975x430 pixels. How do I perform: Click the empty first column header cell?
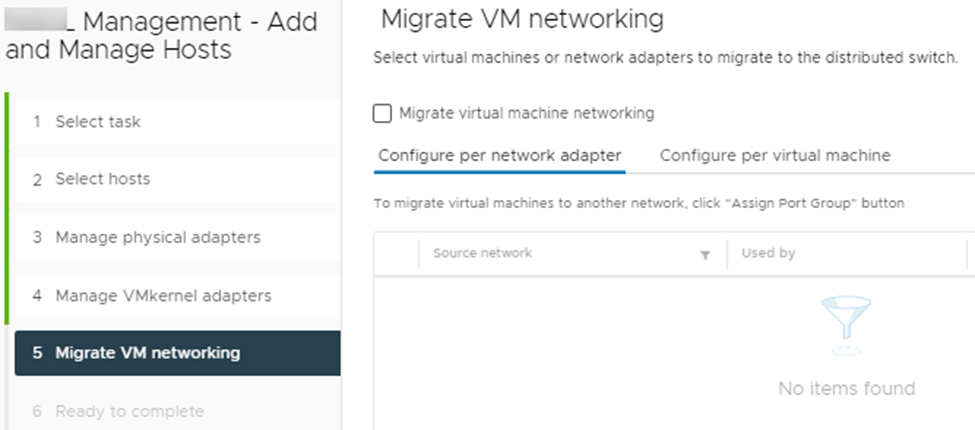(396, 254)
